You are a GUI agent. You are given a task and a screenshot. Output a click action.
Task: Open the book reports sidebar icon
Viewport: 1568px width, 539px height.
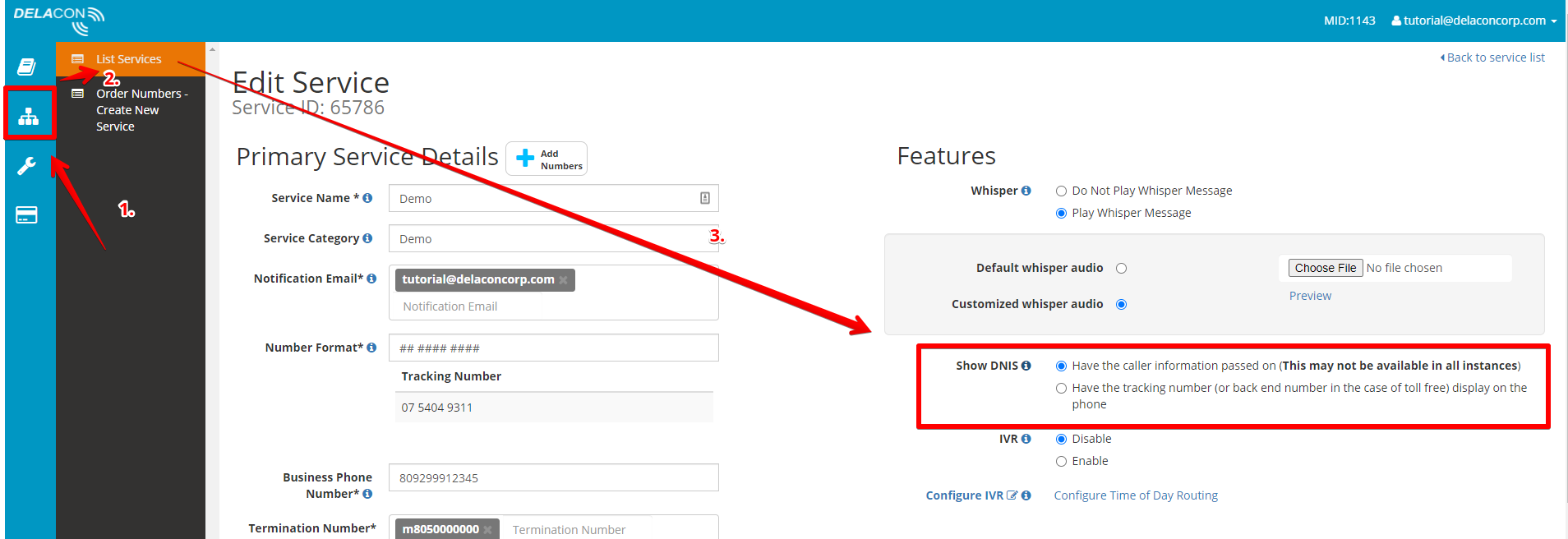coord(27,67)
